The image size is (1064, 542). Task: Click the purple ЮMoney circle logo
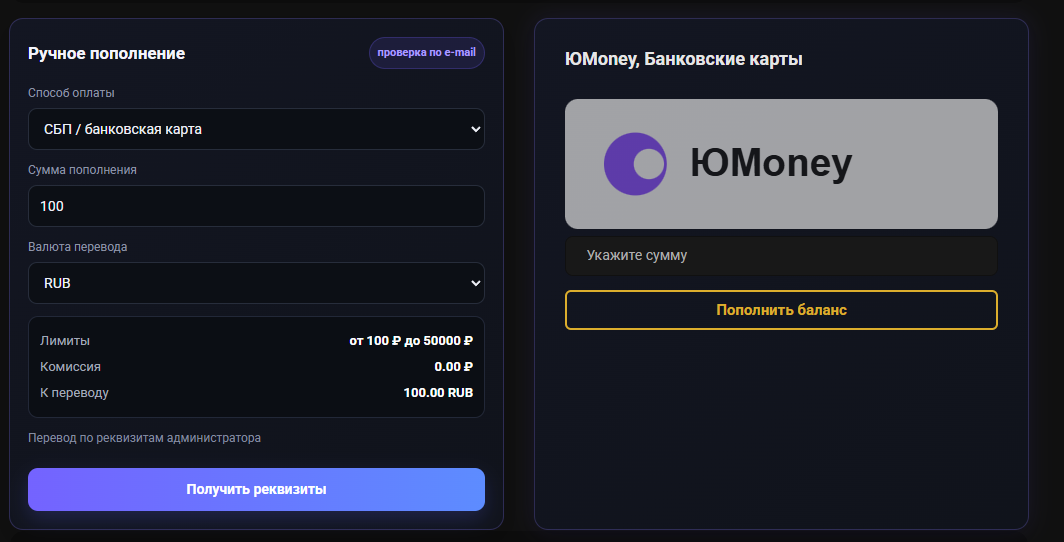635,164
